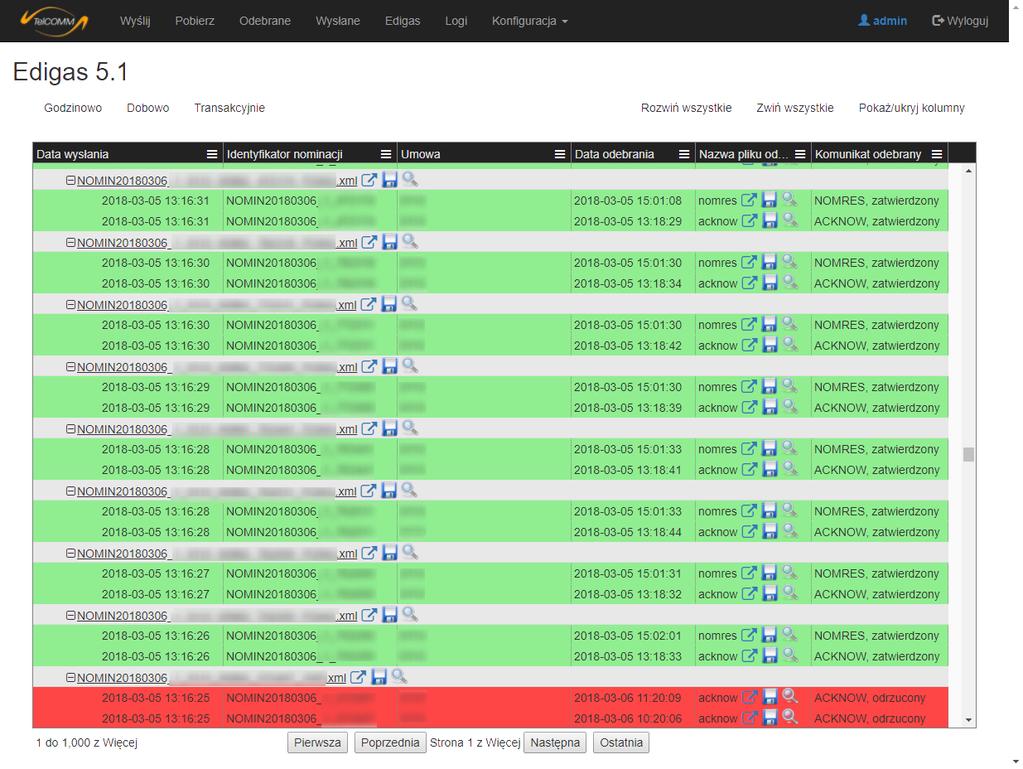Click the TelCOMM logo
Viewport: 1023px width, 769px height.
coord(55,21)
